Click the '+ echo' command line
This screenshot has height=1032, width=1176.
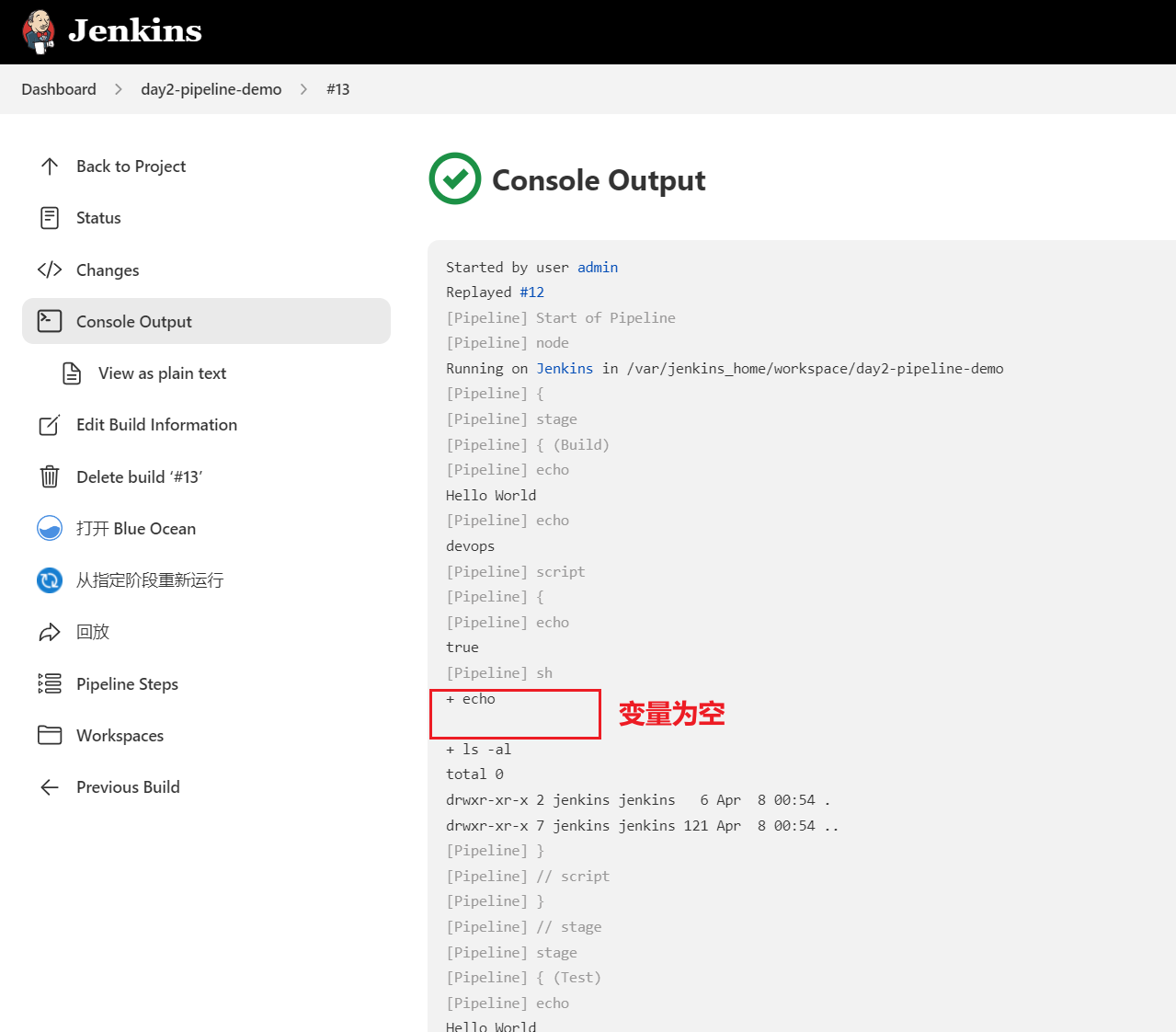point(471,699)
